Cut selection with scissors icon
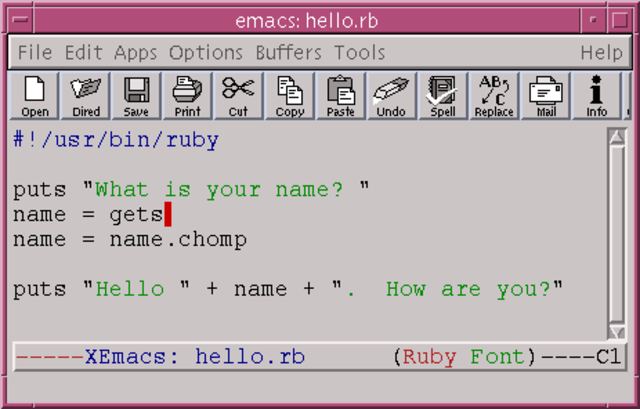This screenshot has width=640, height=409. coord(239,96)
